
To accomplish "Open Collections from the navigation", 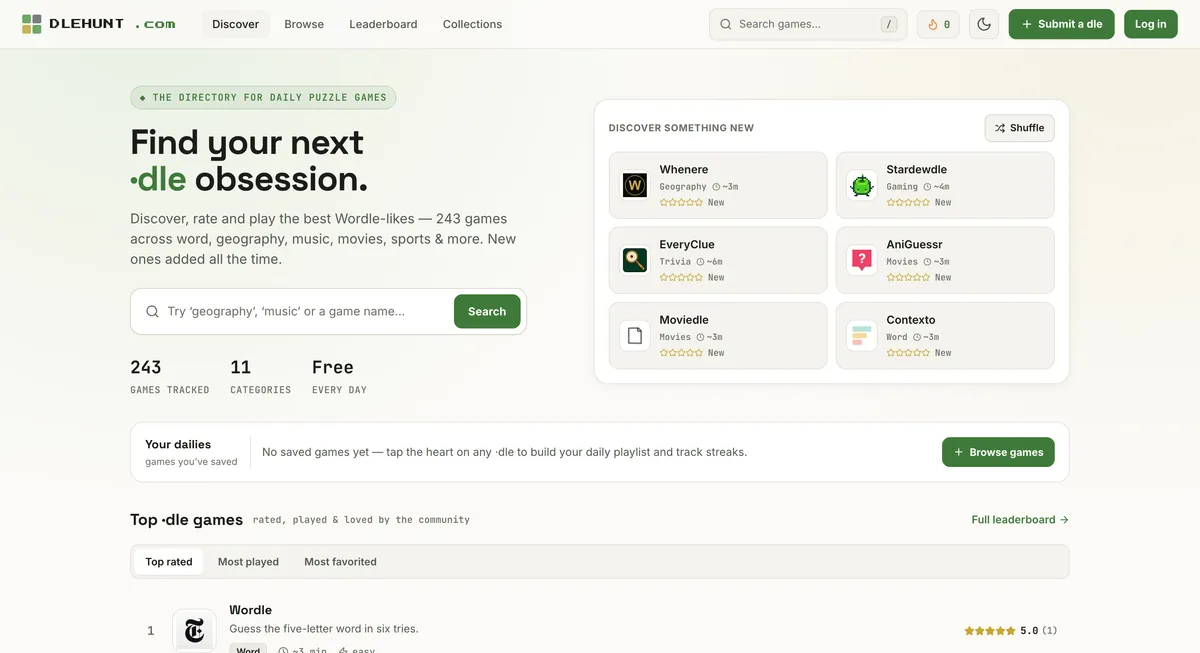I will coord(472,24).
